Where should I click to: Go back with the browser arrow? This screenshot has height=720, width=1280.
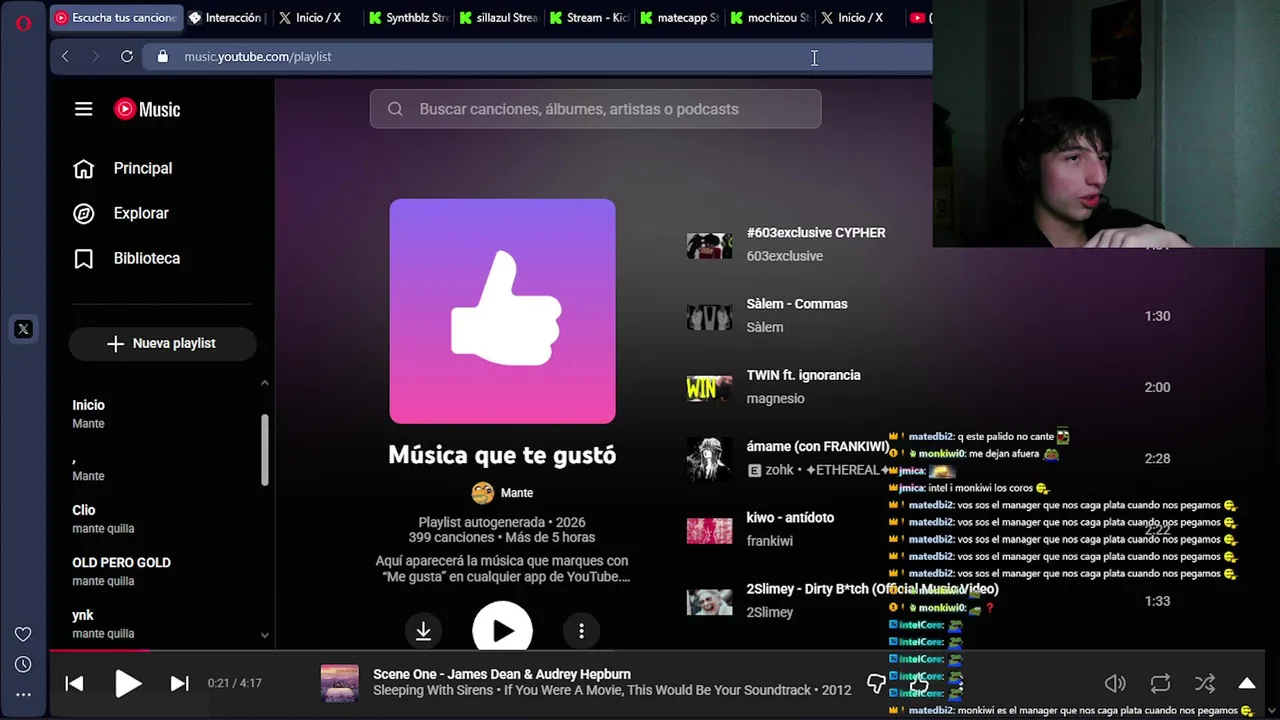66,56
